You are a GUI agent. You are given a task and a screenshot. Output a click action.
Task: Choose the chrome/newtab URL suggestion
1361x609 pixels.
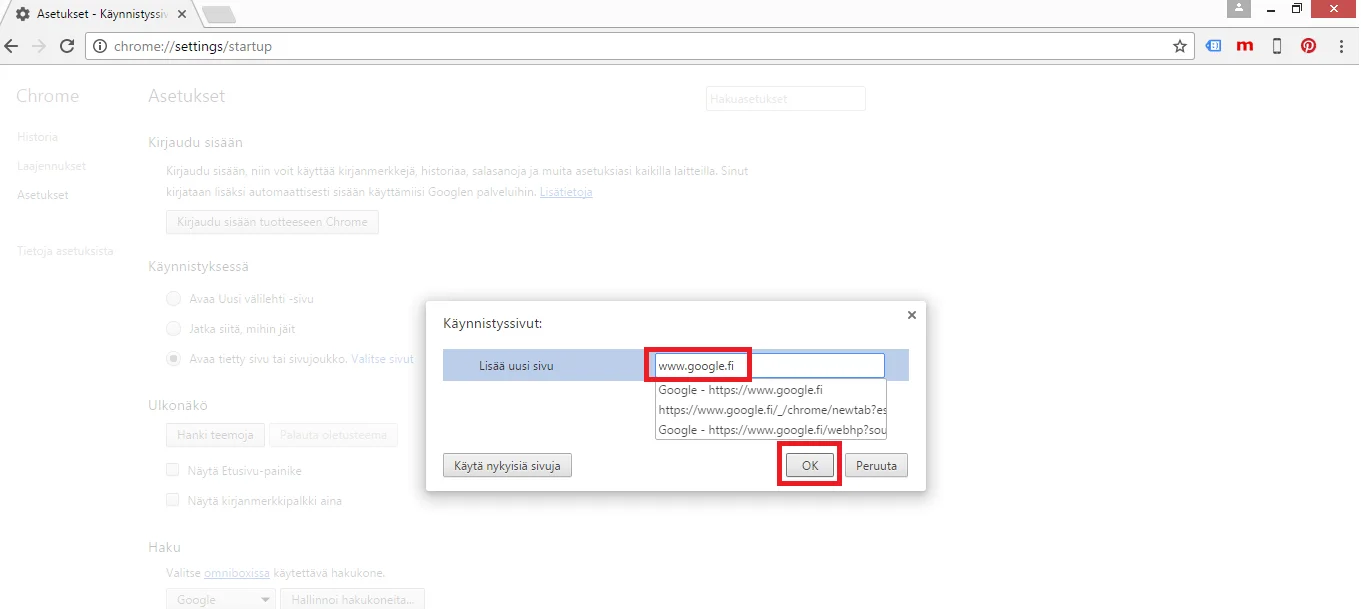(x=771, y=410)
